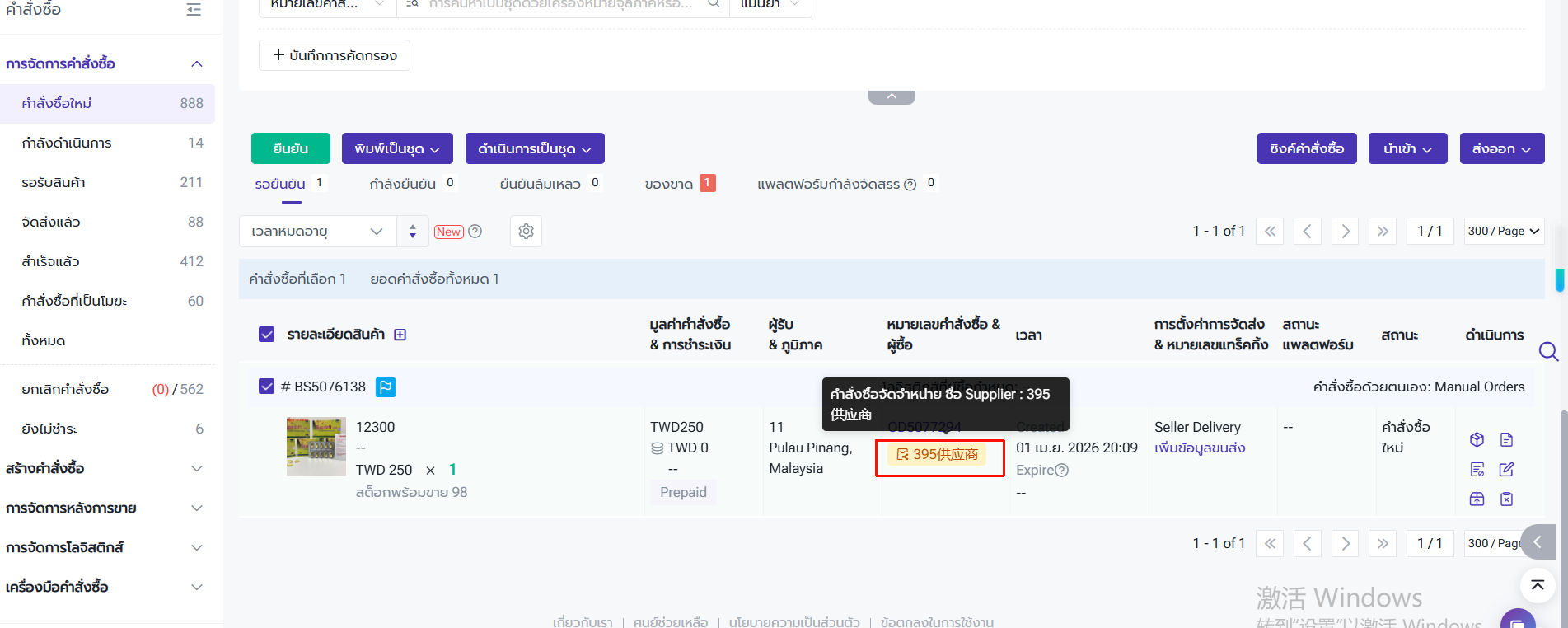Click the magnifier search icon at right edge
1568x628 pixels.
coord(1548,352)
